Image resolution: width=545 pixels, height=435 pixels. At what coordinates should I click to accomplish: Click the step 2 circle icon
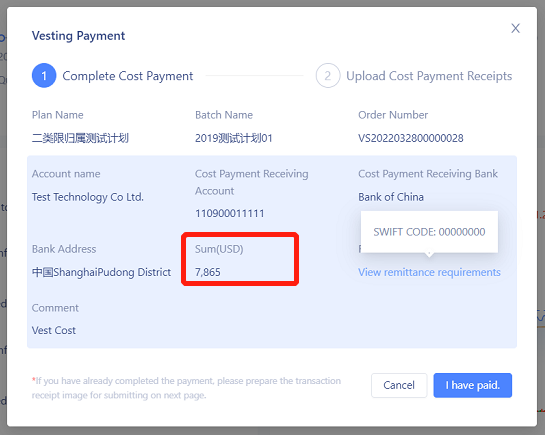pos(327,75)
